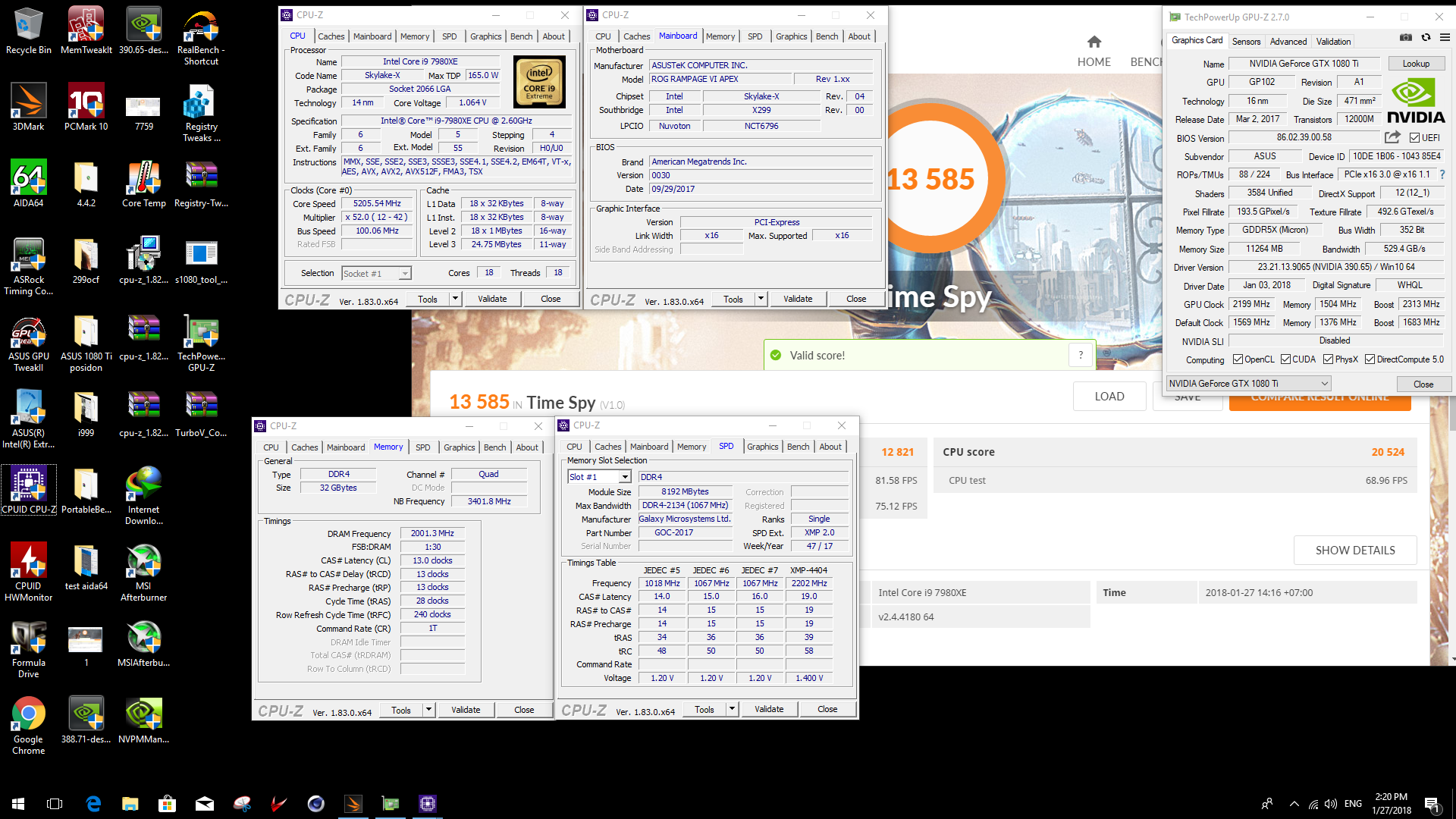Screen dimensions: 1456x819
Task: Open the Socket #1 selection dropdown
Action: 376,273
